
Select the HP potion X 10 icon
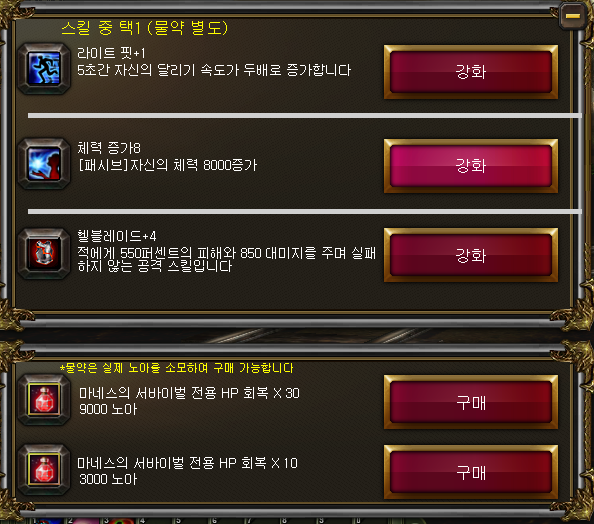(x=44, y=469)
